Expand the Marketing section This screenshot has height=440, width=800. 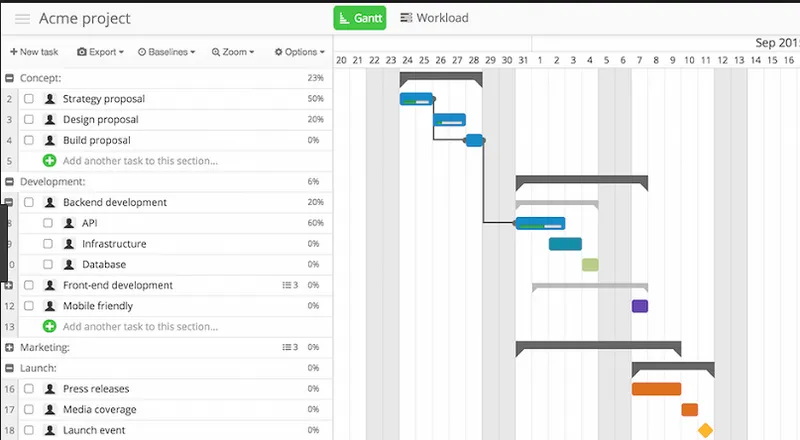pyautogui.click(x=9, y=348)
